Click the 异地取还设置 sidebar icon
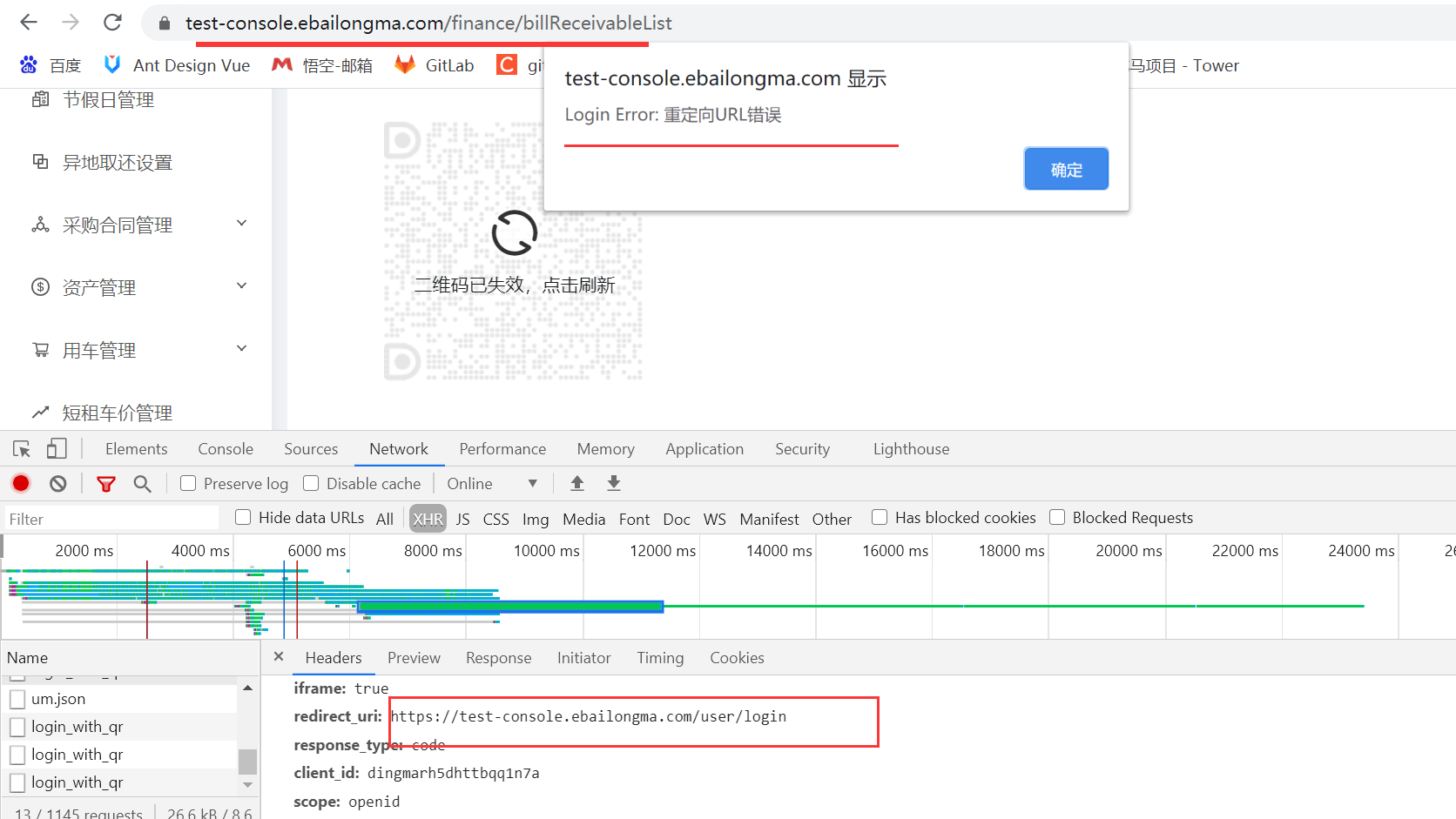The image size is (1456, 819). (41, 162)
